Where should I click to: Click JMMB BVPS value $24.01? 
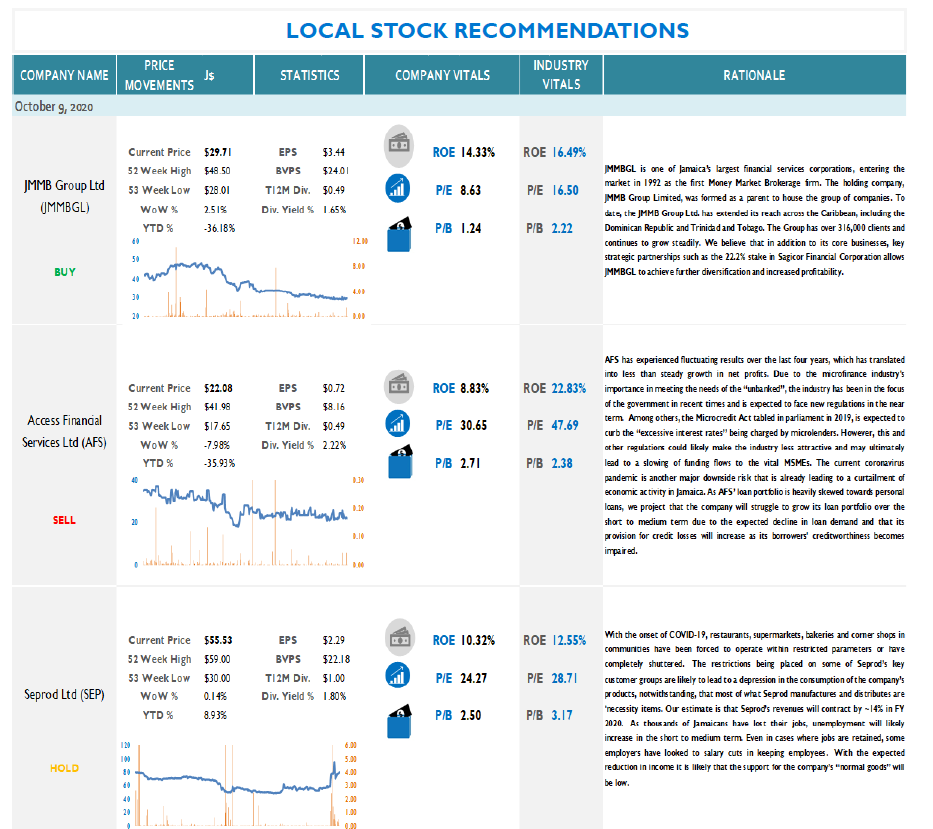[336, 171]
